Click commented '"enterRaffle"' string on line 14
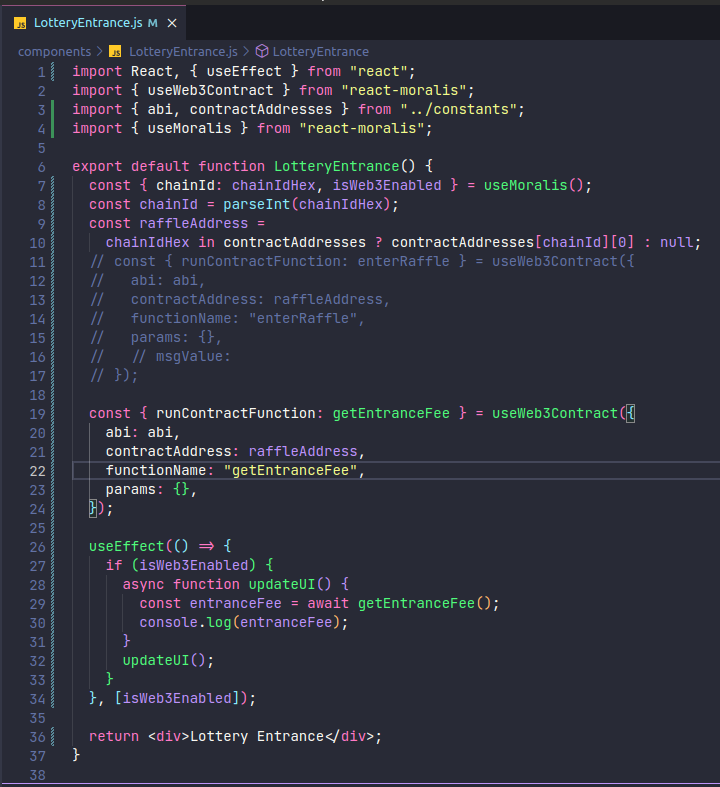This screenshot has width=720, height=787. [x=303, y=318]
